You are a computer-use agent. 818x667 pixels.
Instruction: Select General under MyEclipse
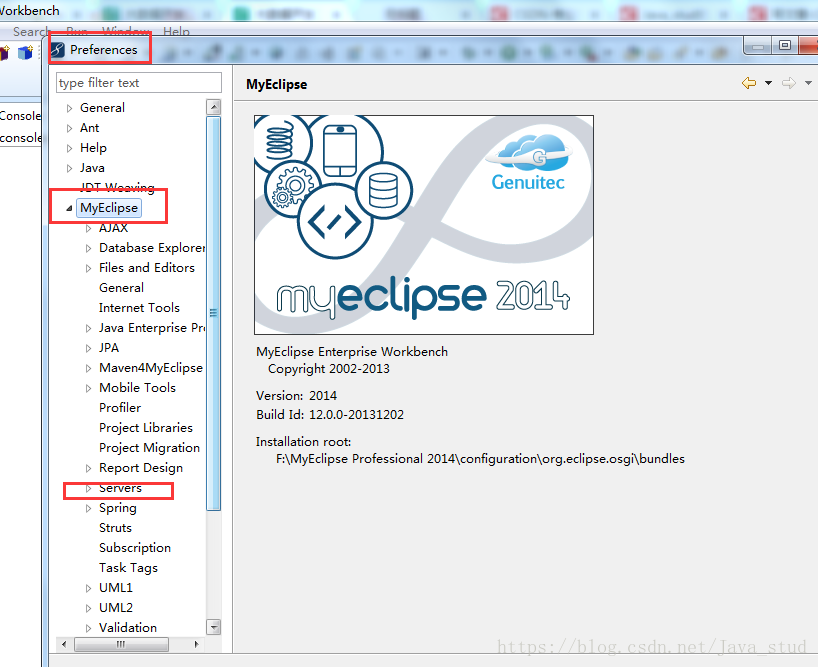pyautogui.click(x=122, y=288)
